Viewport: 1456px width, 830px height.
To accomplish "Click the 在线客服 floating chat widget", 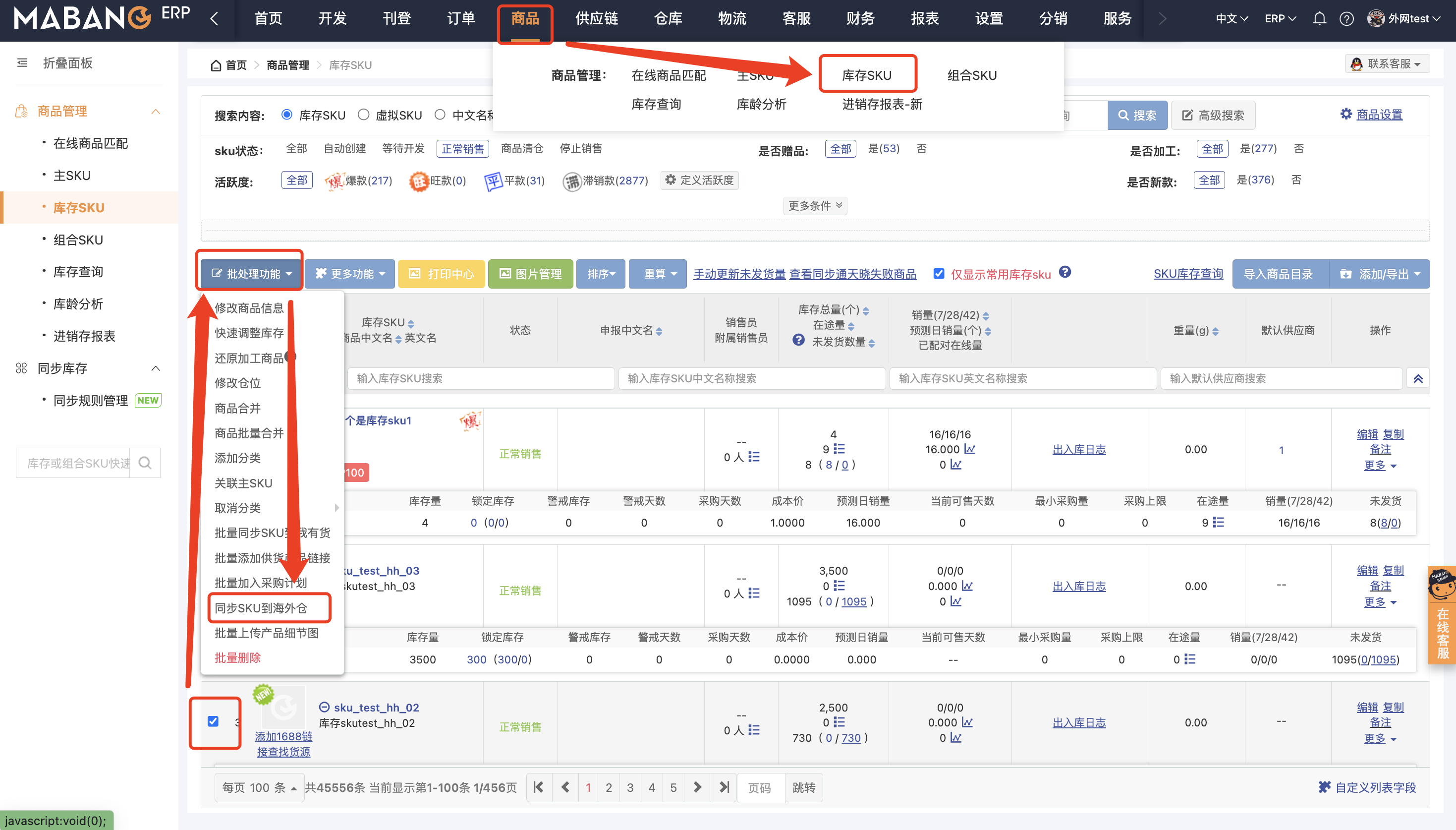I will (x=1442, y=615).
